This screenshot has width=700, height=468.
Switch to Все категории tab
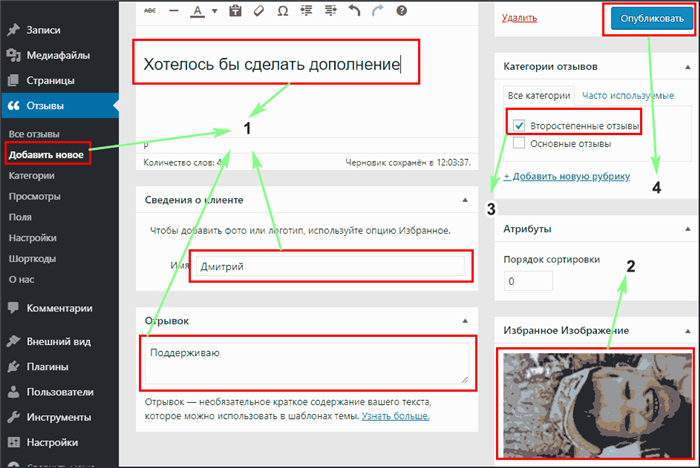pyautogui.click(x=539, y=96)
